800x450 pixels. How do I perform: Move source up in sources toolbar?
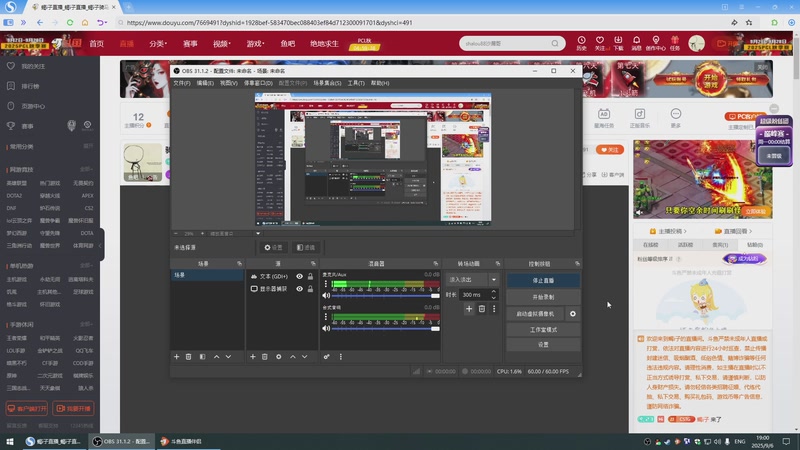tap(293, 357)
